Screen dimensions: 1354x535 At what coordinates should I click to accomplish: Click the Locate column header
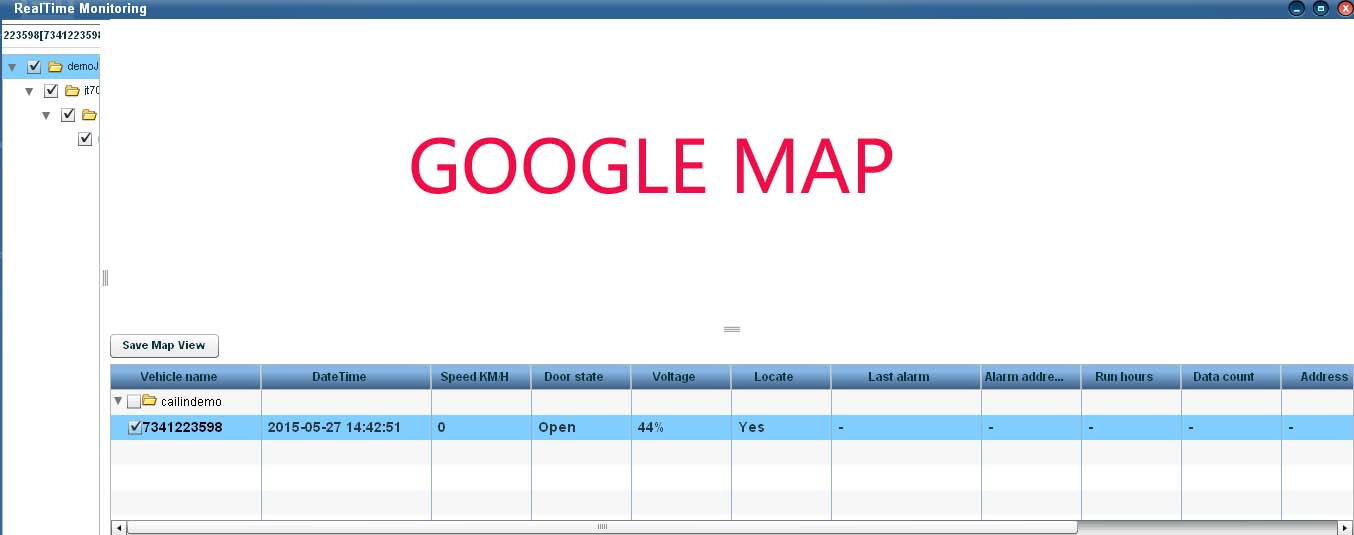pos(781,377)
